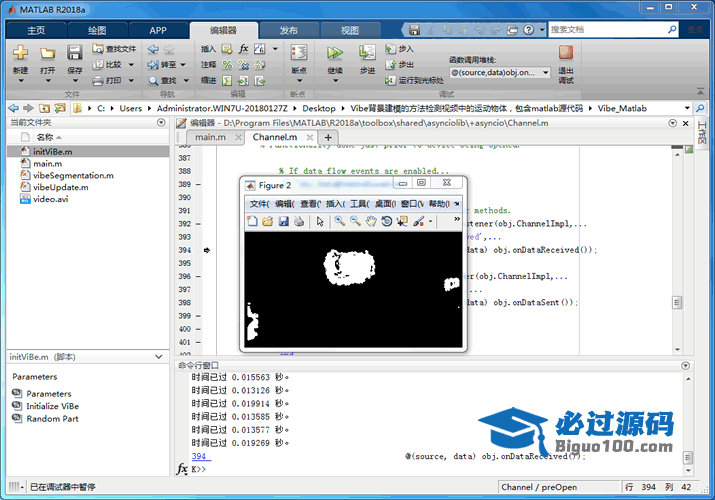Open Command Window actions menu
This screenshot has width=715, height=500.
[685, 366]
